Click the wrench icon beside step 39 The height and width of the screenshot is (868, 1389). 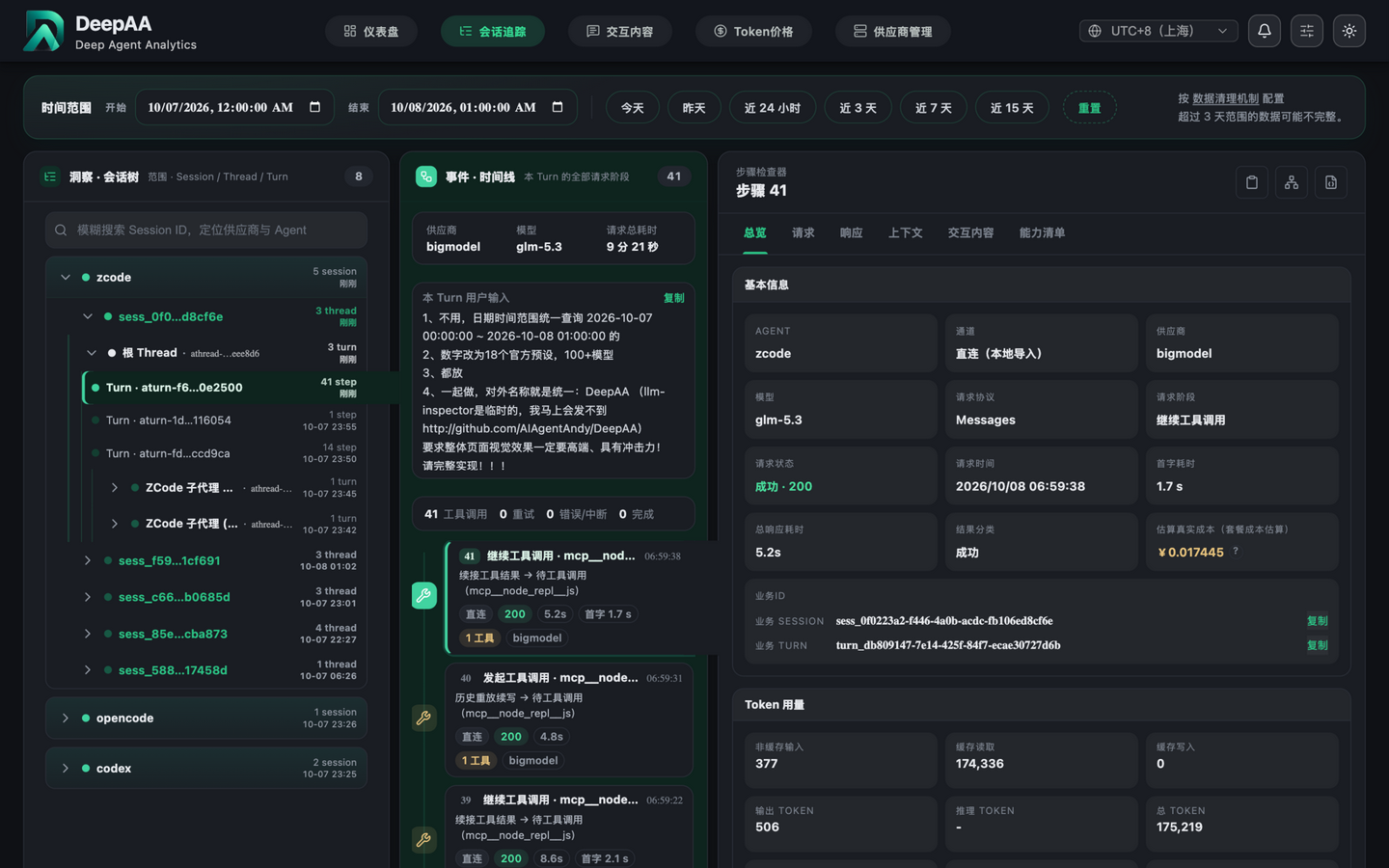click(x=423, y=840)
